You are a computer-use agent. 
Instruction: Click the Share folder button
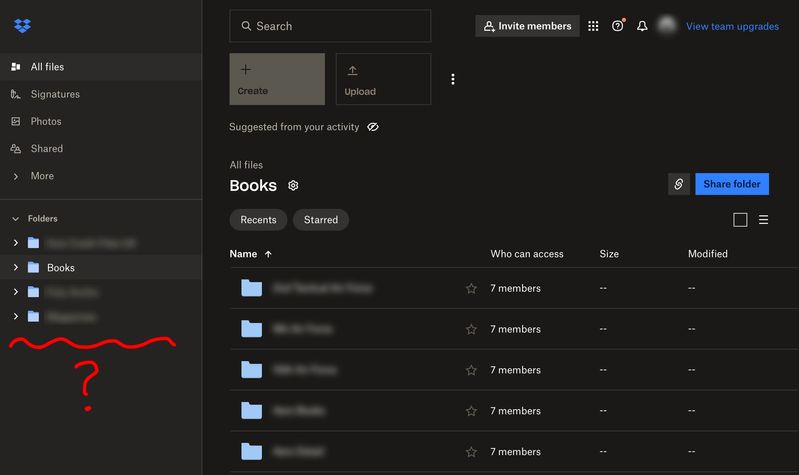click(731, 184)
